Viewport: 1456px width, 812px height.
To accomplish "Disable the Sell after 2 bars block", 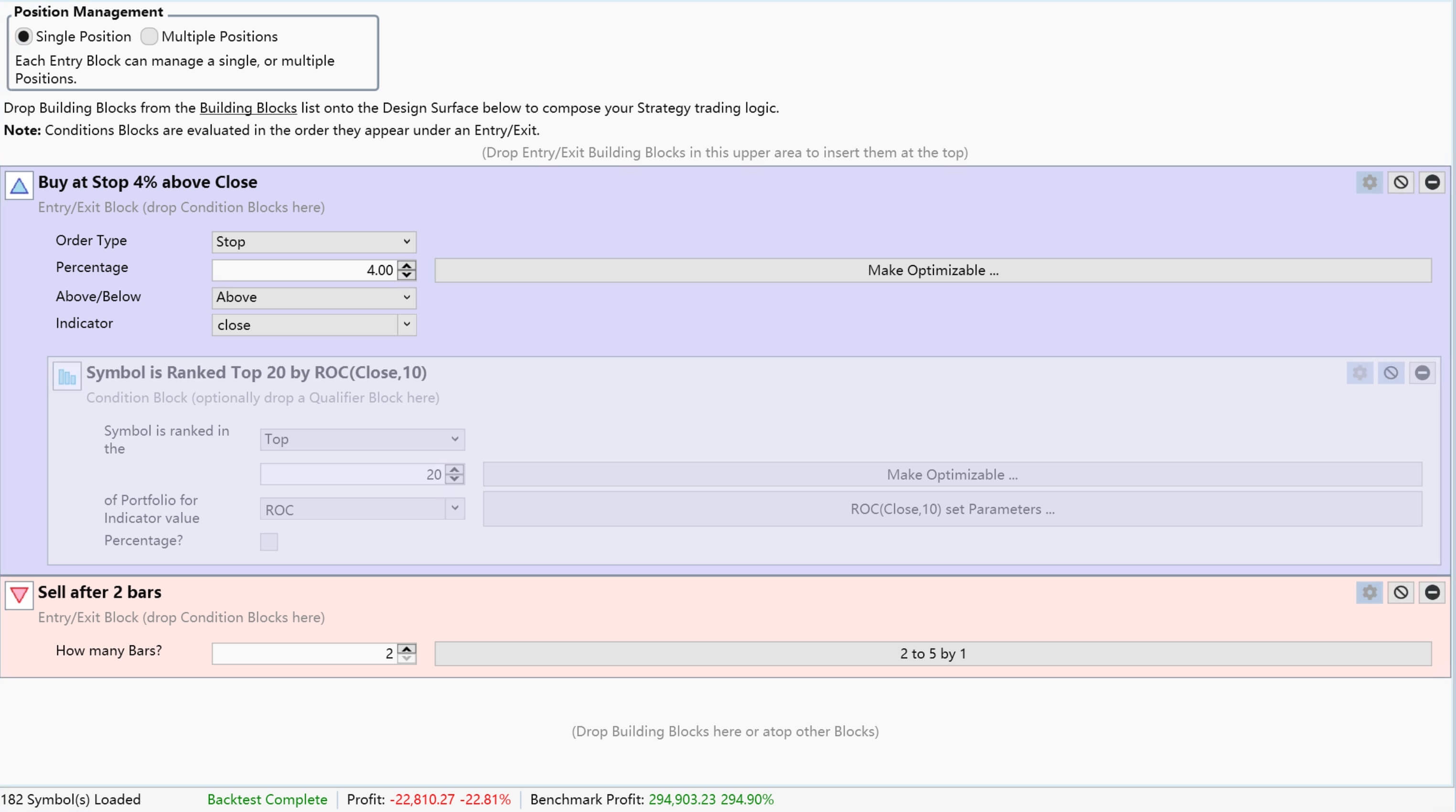I will coord(1401,592).
